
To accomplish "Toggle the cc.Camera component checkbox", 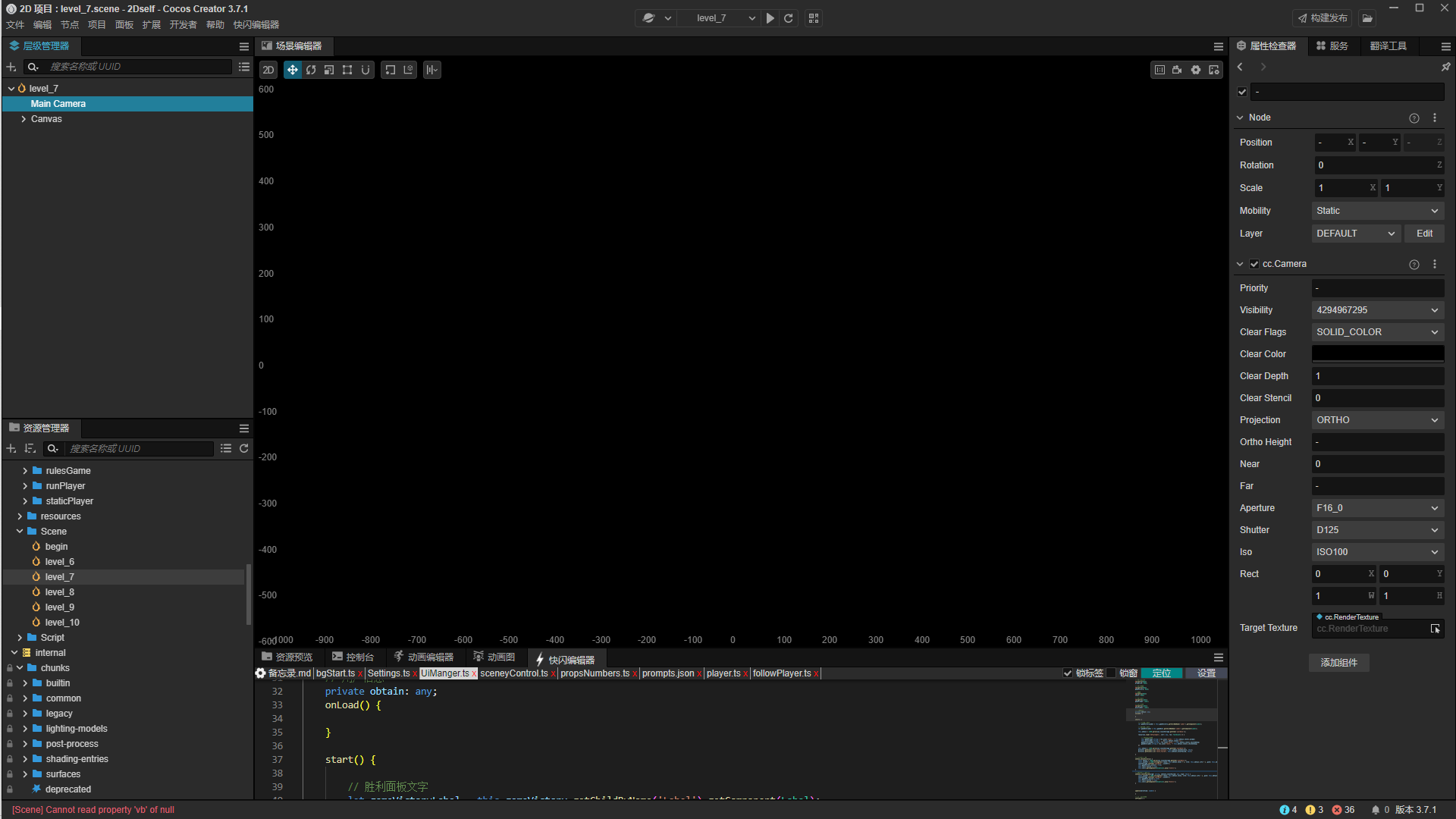I will (1254, 264).
